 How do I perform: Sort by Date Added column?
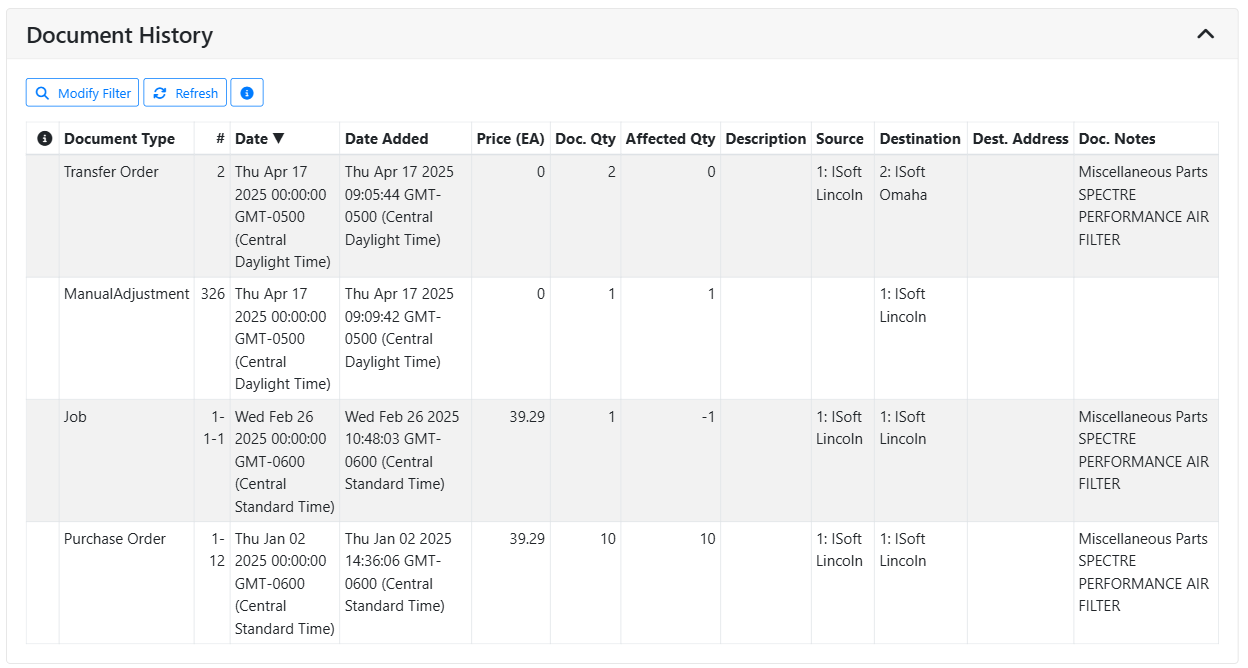(x=386, y=139)
